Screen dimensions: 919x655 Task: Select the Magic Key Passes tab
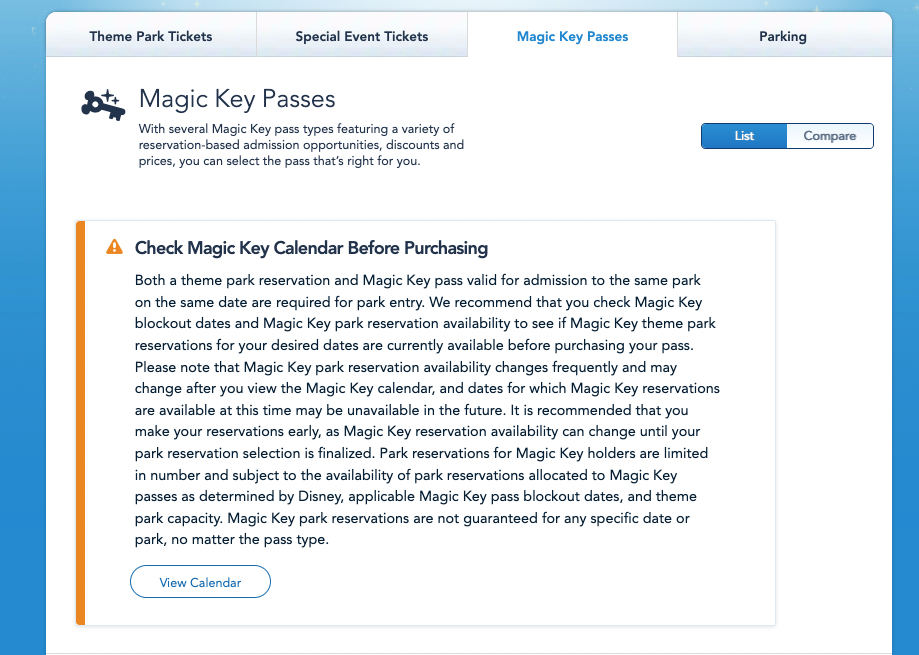coord(572,37)
